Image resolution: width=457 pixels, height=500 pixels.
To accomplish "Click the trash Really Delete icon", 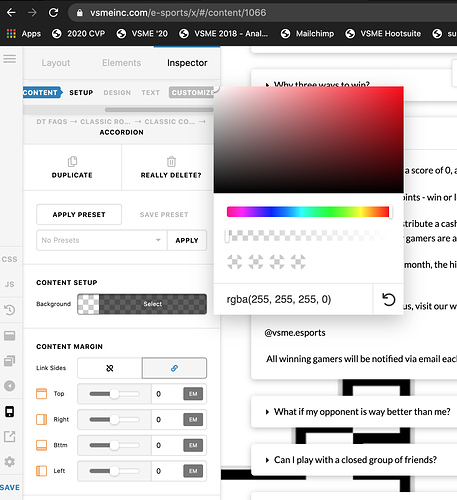I will click(171, 162).
